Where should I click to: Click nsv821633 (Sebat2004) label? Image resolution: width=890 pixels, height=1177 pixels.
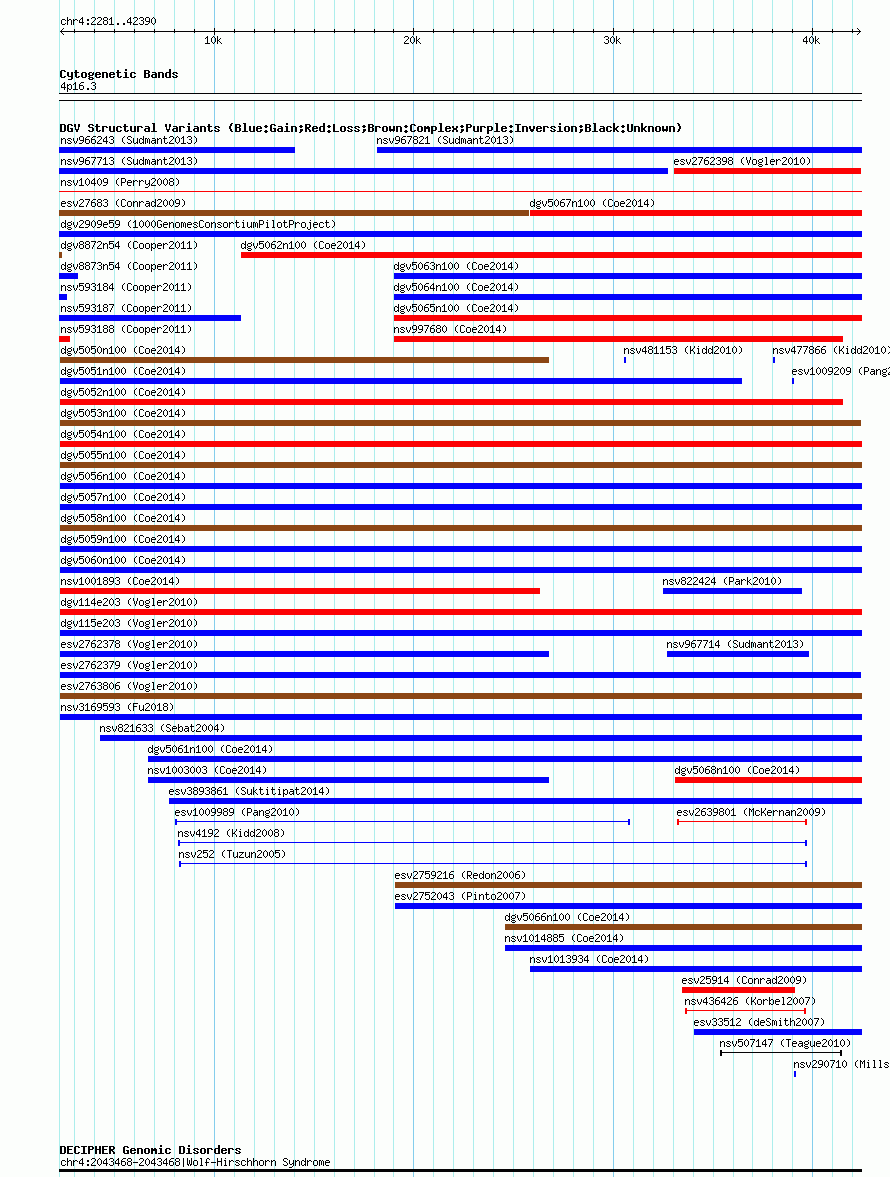162,729
